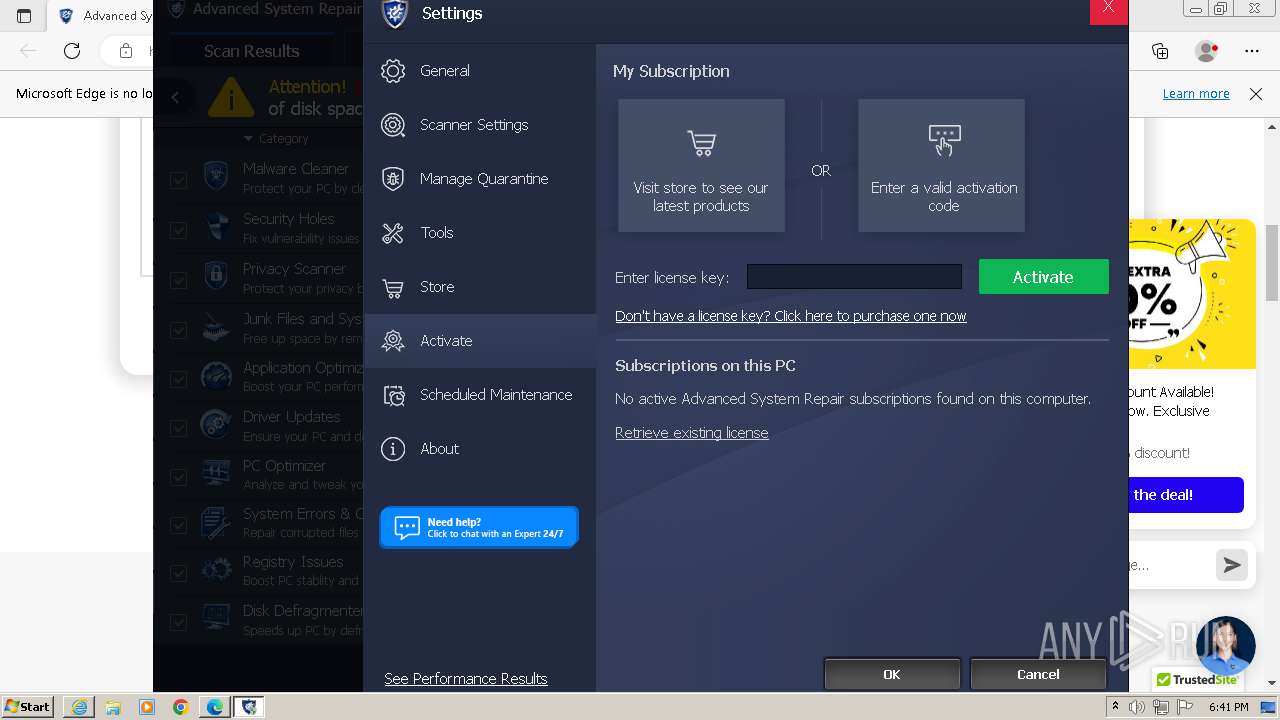
Task: Click the license key input field
Action: pyautogui.click(x=854, y=277)
